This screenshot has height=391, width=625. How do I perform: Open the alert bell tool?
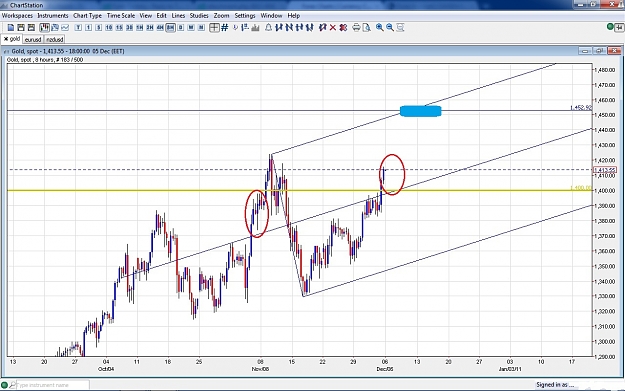click(x=269, y=28)
